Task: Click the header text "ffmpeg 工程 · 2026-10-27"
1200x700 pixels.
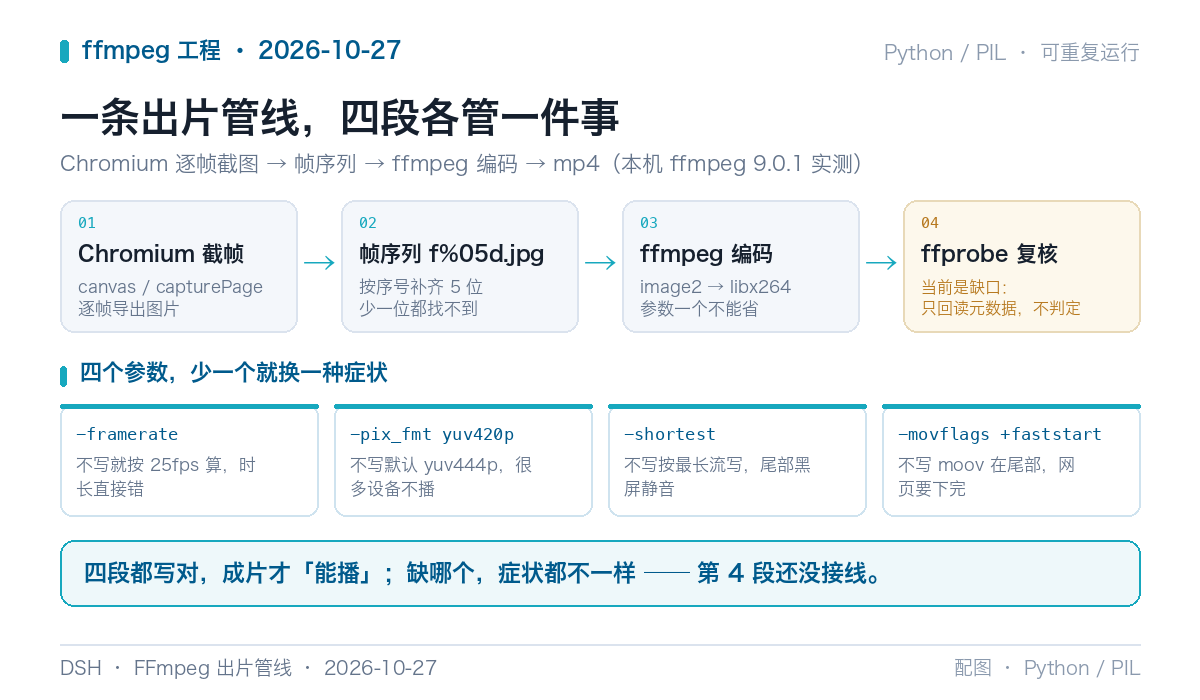Action: (241, 50)
